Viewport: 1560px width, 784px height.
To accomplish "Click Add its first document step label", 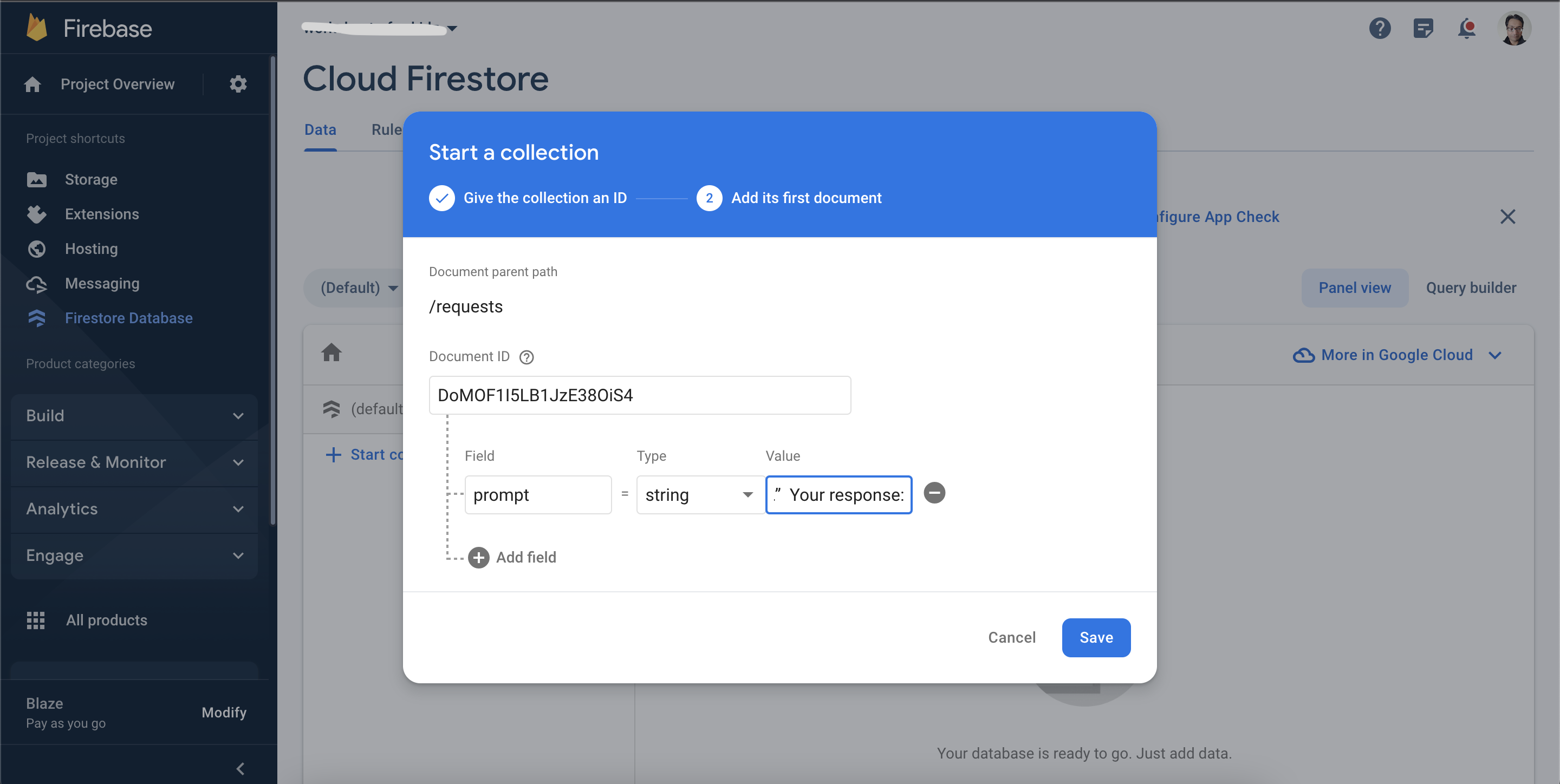I will [x=806, y=198].
